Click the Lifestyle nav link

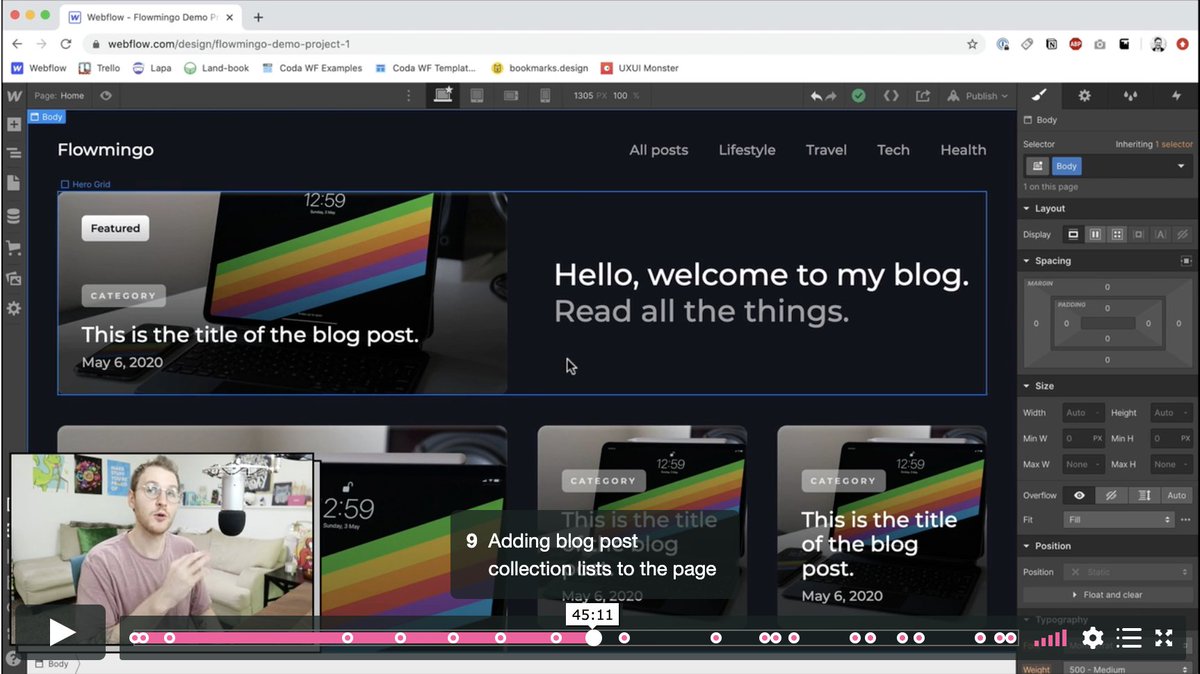(x=747, y=150)
